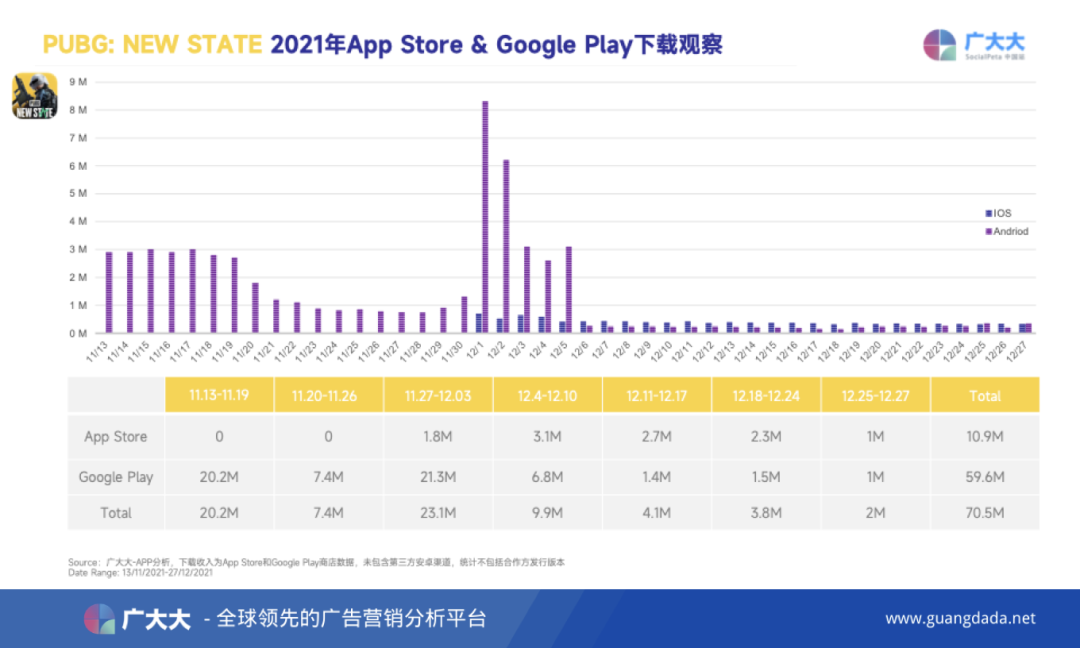
Task: Click the 2.7M App Store cell
Action: pyautogui.click(x=656, y=437)
